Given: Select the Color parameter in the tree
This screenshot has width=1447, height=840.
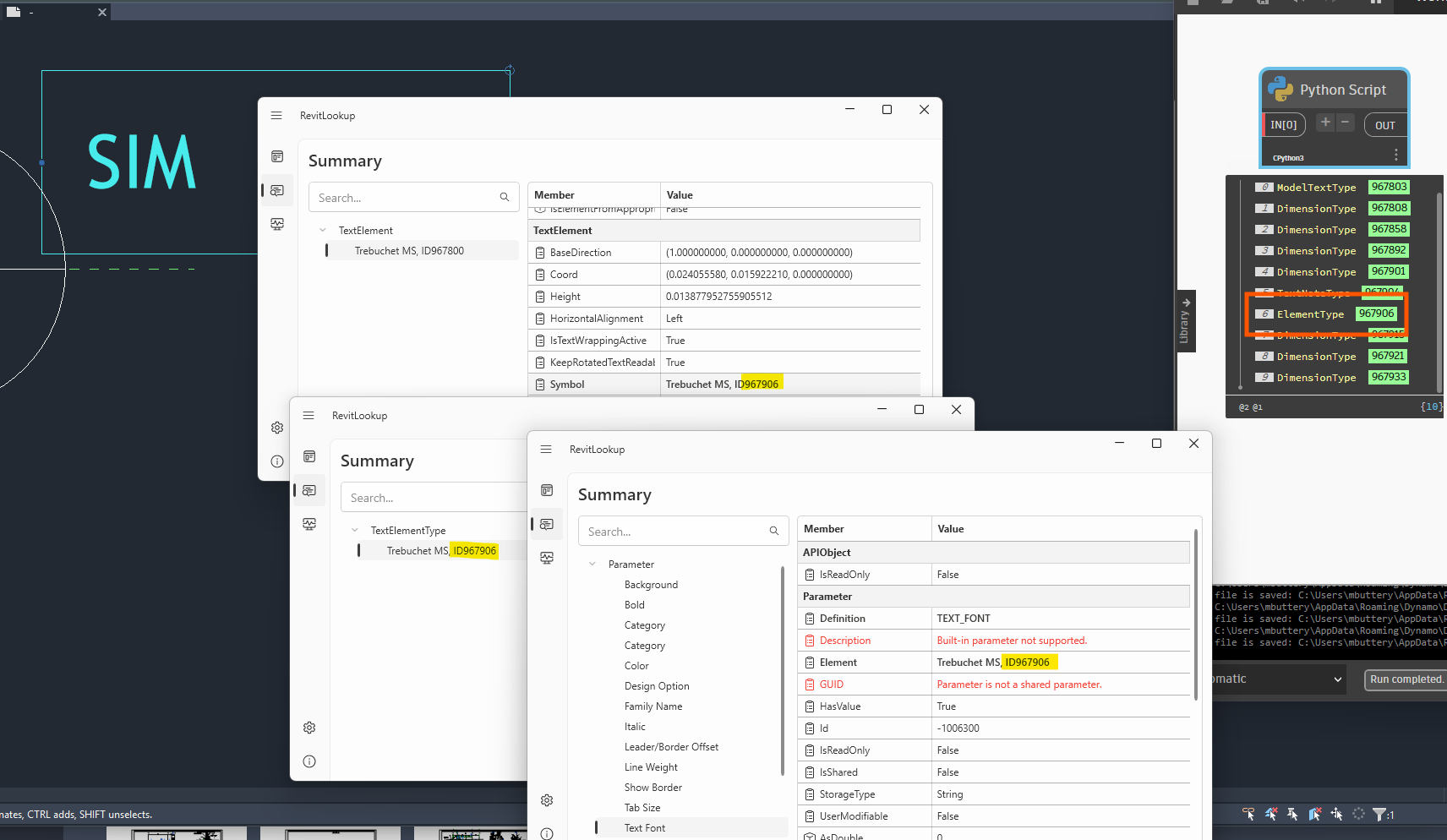Looking at the screenshot, I should coord(636,666).
